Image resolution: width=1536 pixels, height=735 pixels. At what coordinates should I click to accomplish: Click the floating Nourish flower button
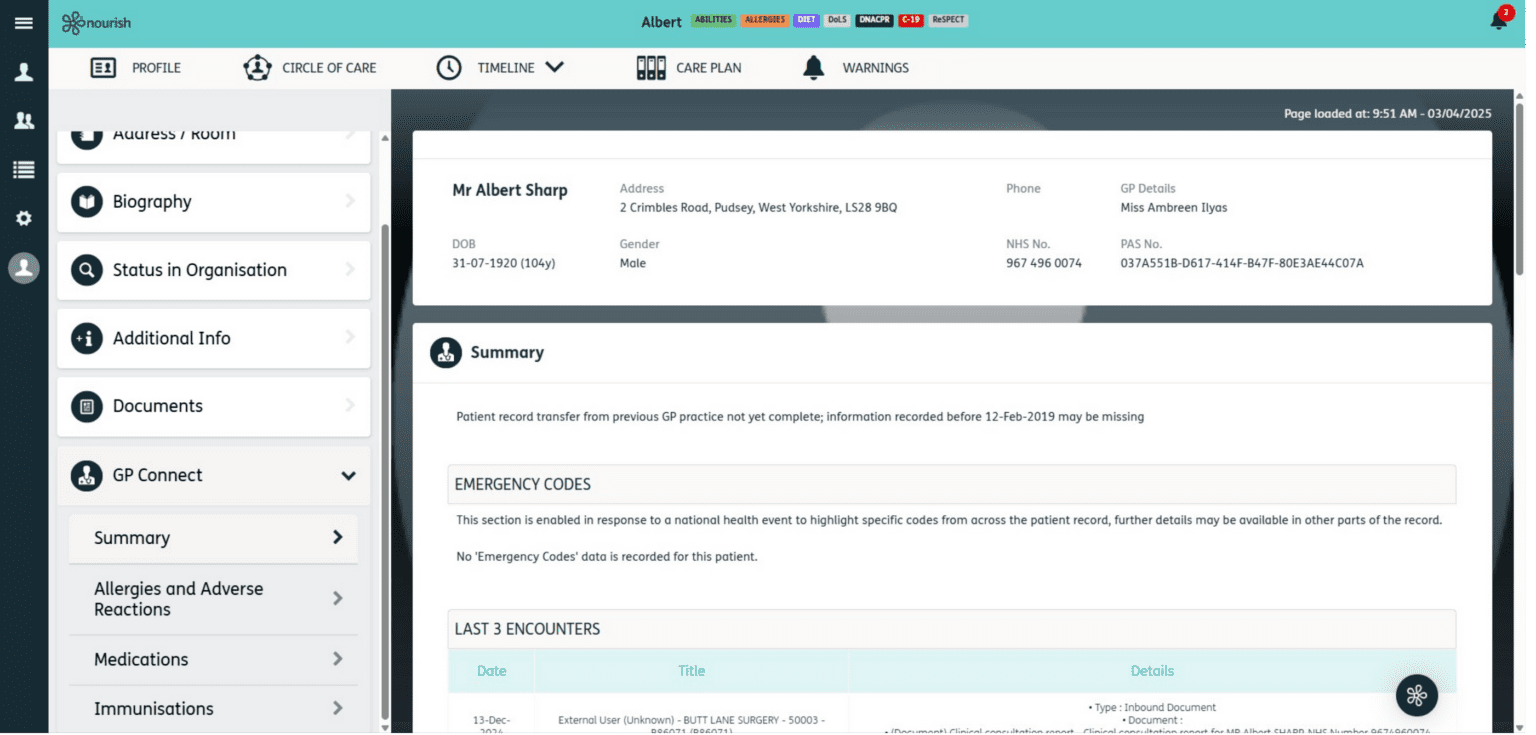tap(1416, 695)
